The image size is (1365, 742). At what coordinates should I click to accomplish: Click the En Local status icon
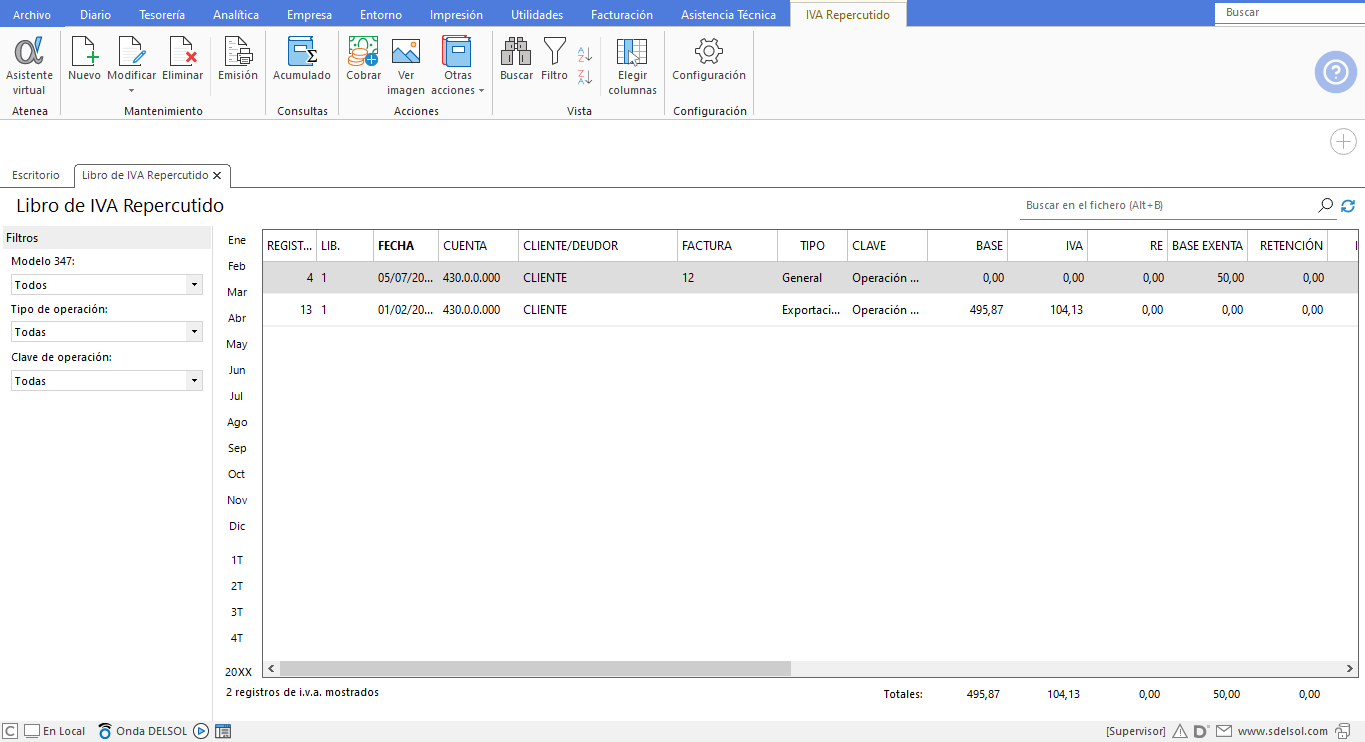click(31, 731)
